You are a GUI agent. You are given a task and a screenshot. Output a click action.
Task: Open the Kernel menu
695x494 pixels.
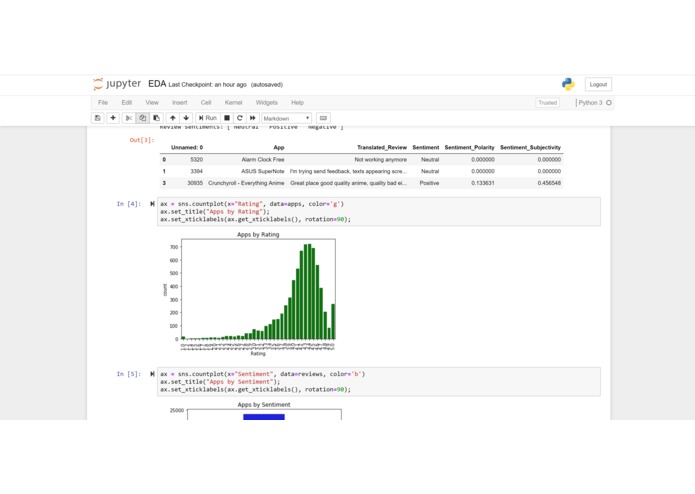pos(234,103)
